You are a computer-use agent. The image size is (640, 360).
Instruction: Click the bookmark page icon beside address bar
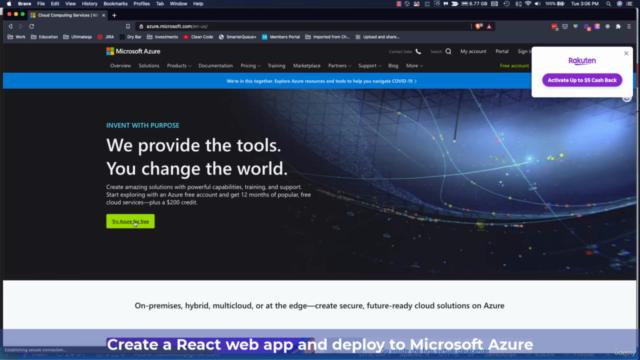click(x=128, y=26)
